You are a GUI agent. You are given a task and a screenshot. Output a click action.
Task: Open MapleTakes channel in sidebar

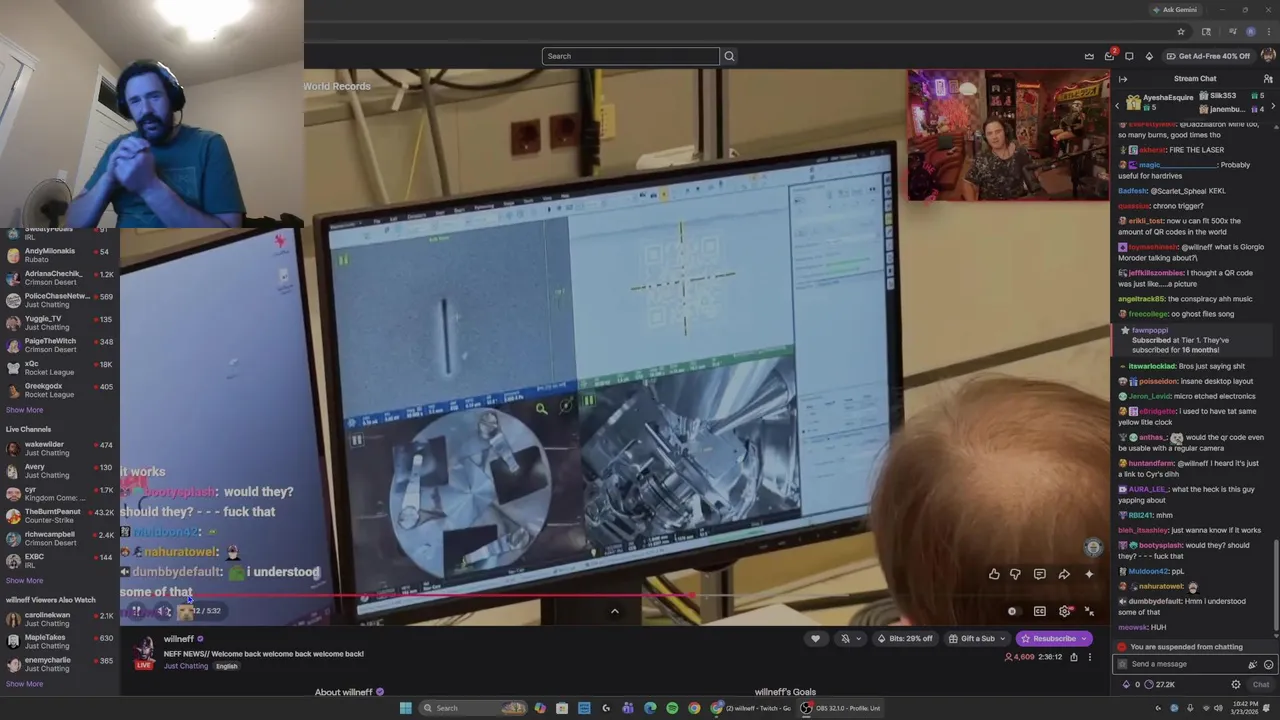pos(58,641)
